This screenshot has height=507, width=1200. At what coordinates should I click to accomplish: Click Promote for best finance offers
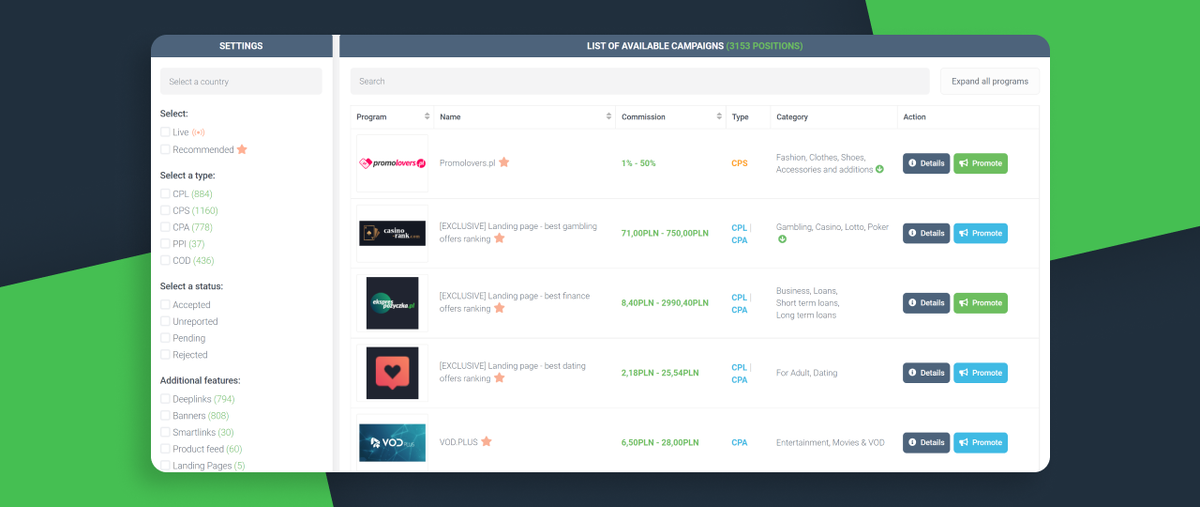point(981,303)
